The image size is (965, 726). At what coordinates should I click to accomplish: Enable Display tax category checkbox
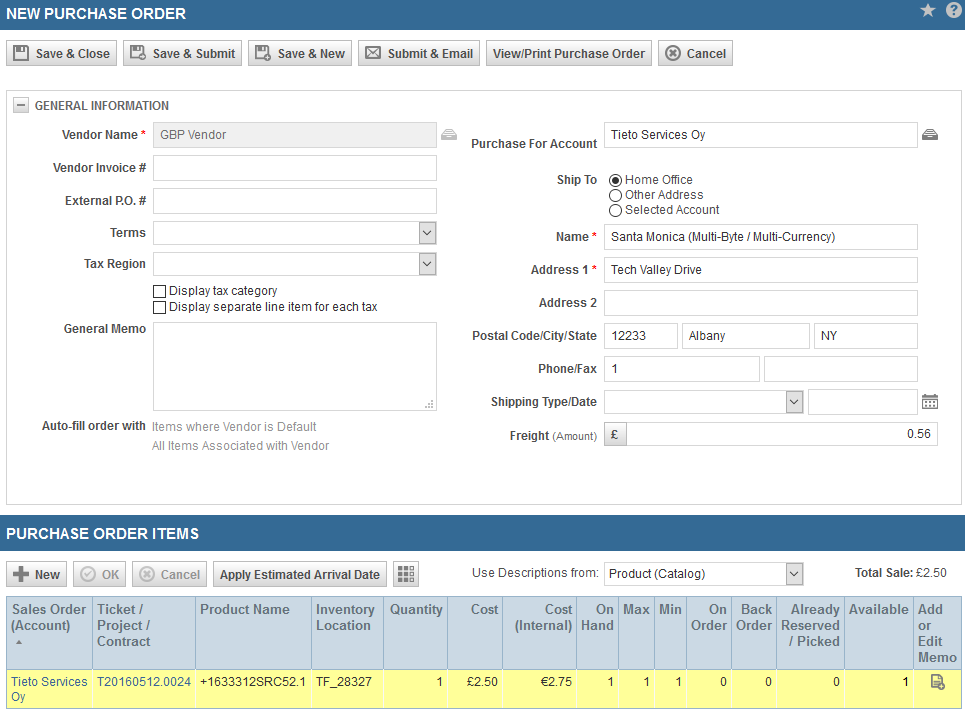pos(159,291)
